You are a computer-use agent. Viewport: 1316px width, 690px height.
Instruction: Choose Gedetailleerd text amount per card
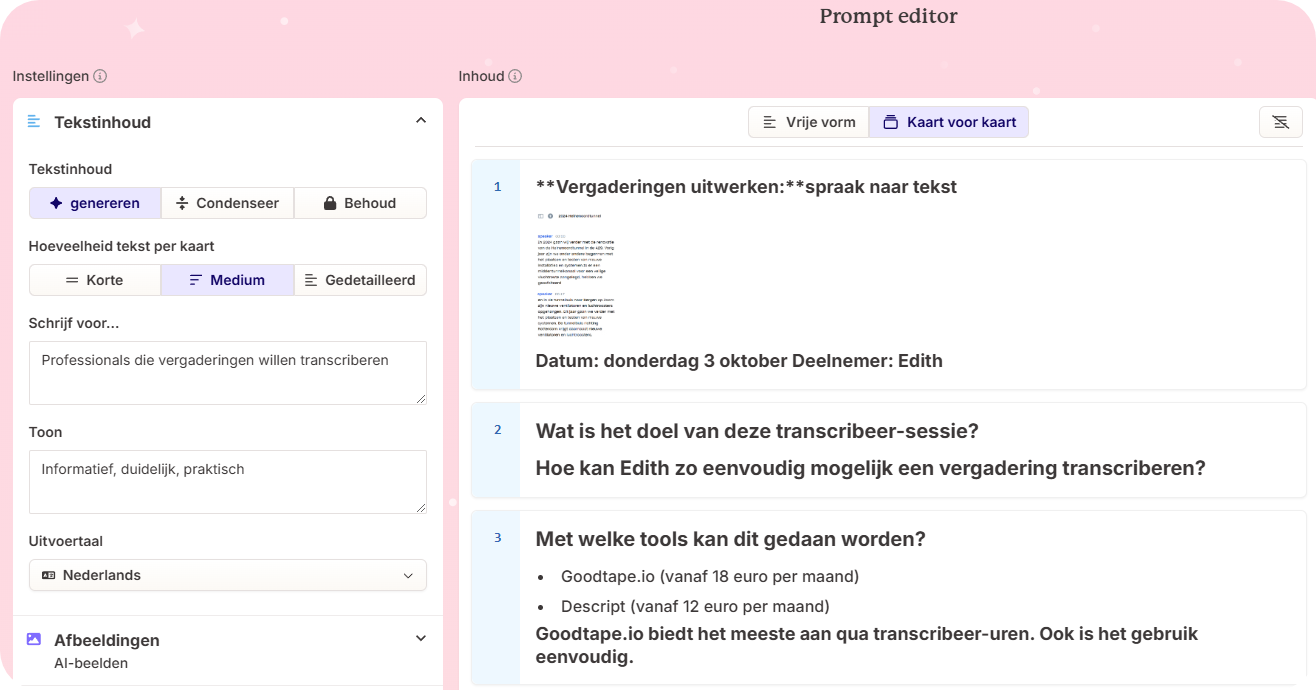360,280
